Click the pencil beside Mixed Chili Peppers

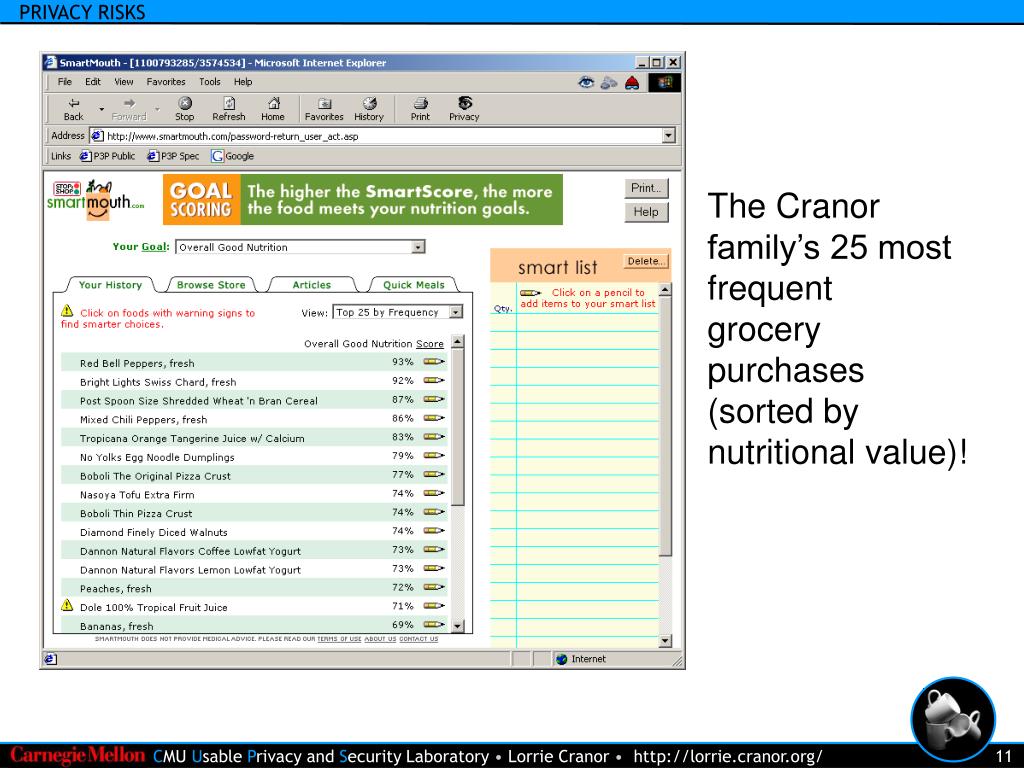(434, 418)
